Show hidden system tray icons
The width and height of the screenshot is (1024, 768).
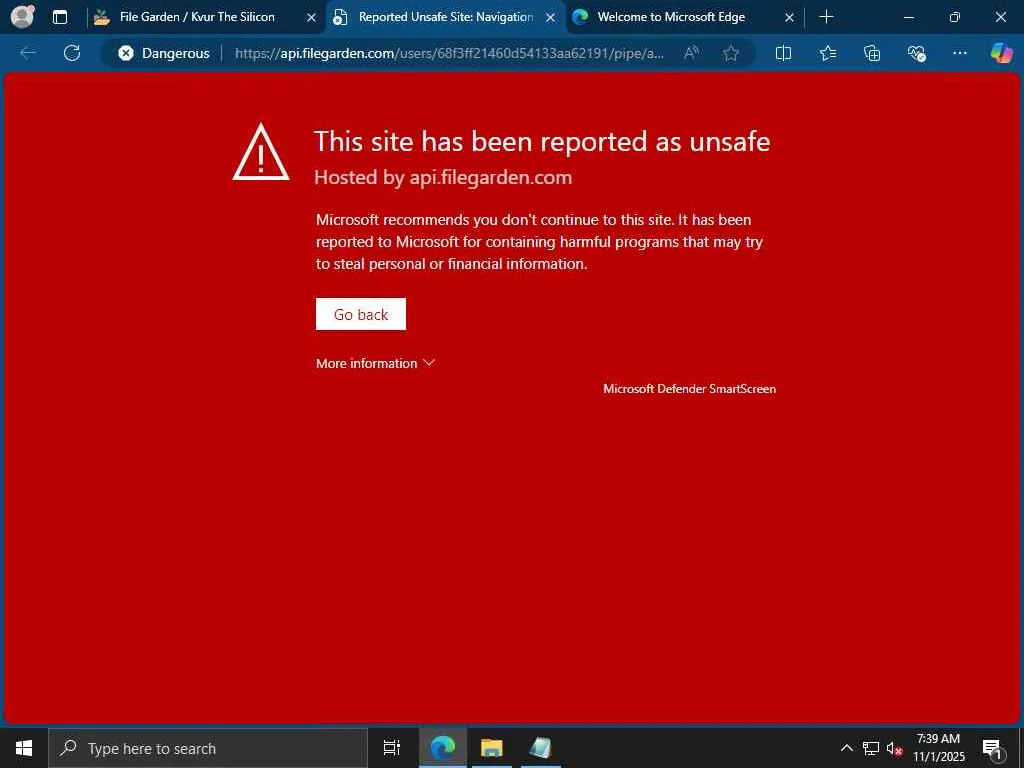pyautogui.click(x=846, y=748)
